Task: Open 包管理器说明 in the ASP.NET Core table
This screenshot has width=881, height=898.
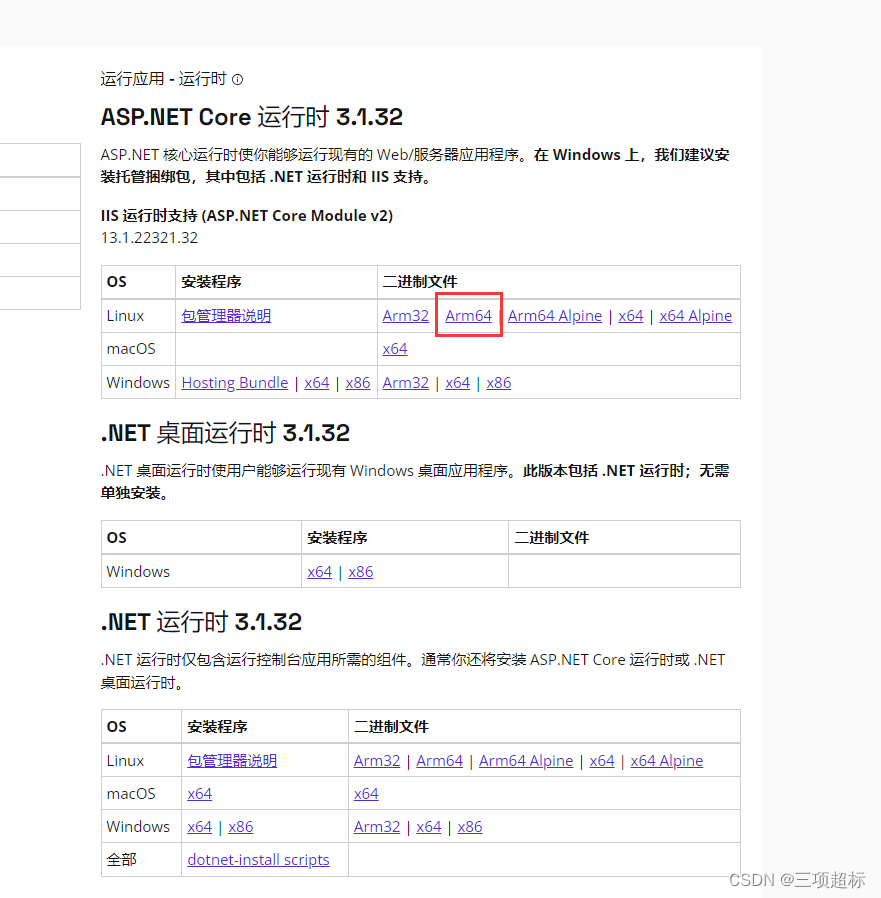Action: pos(230,315)
